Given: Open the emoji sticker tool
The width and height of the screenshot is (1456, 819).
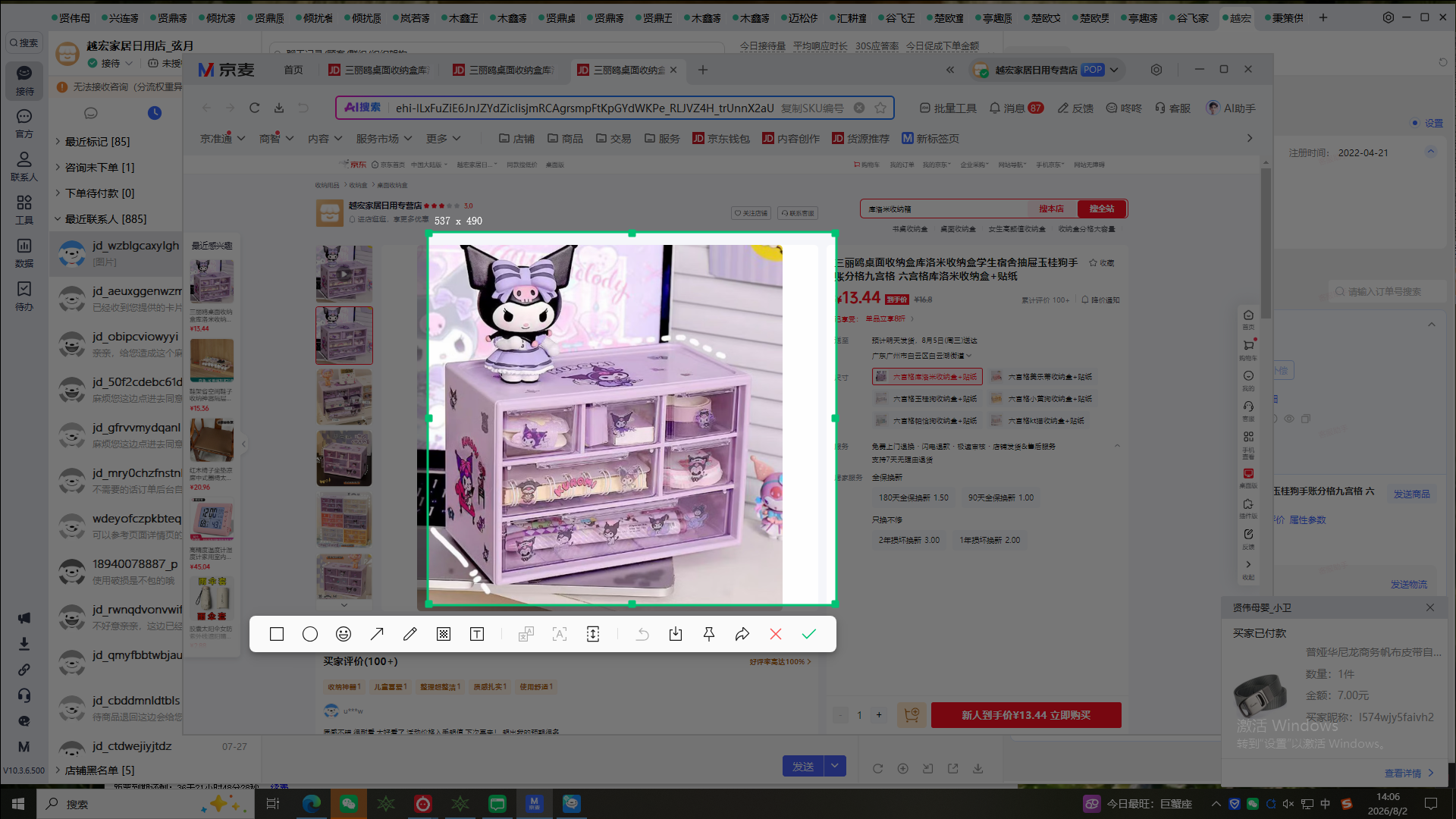Looking at the screenshot, I should 344,634.
